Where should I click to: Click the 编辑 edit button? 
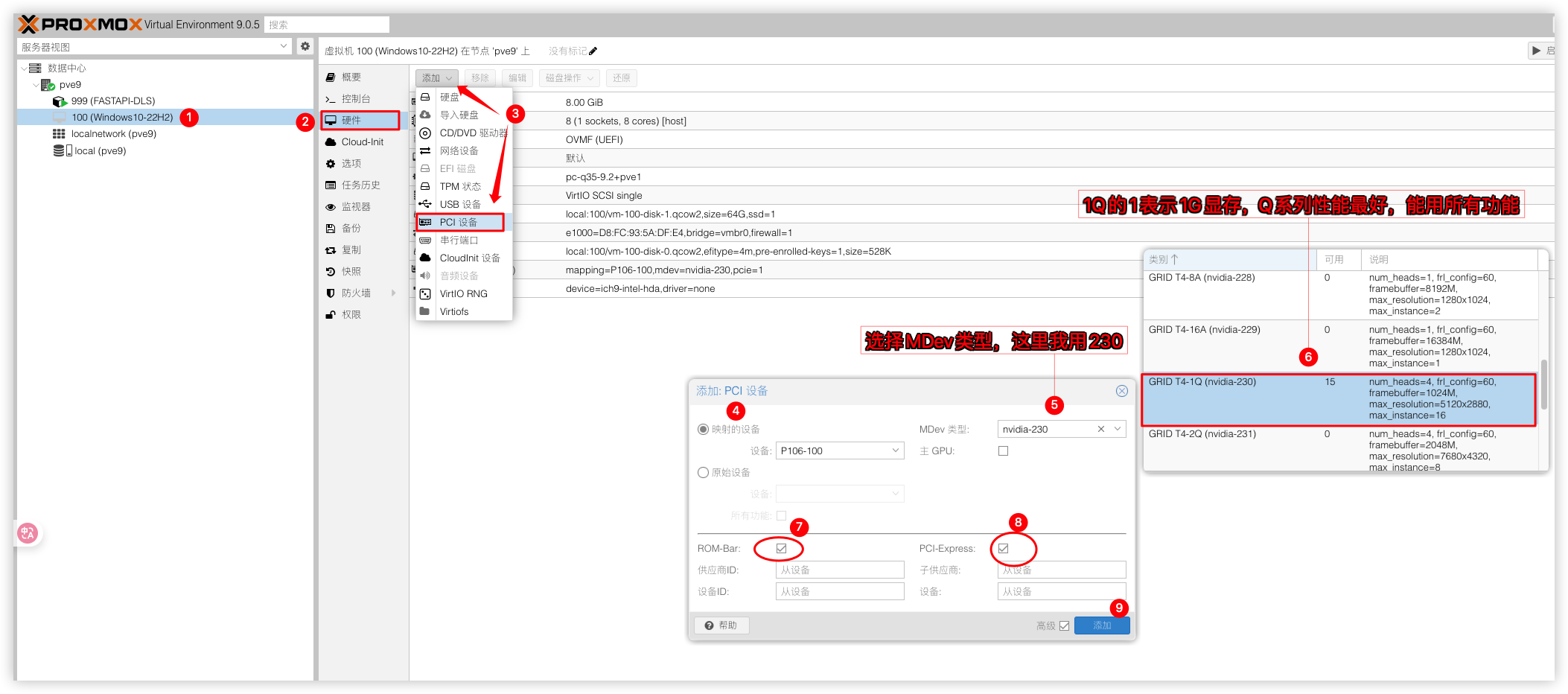[517, 78]
